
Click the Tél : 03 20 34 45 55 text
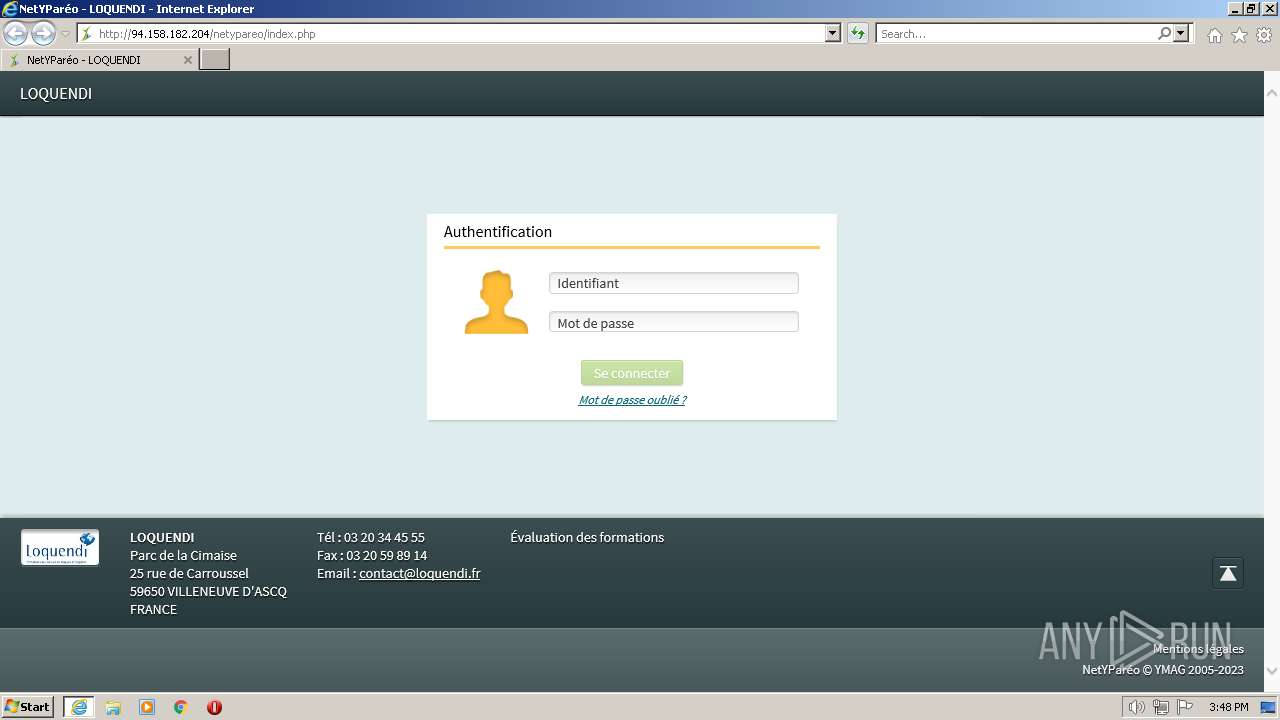(x=371, y=538)
